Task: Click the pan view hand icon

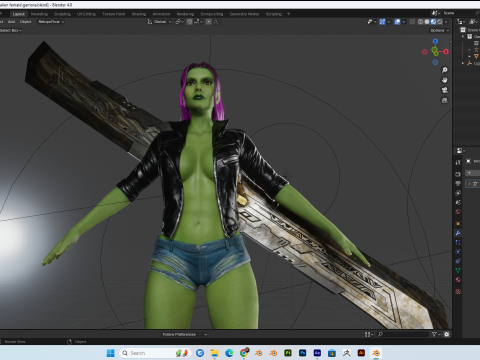Action: coord(445,80)
